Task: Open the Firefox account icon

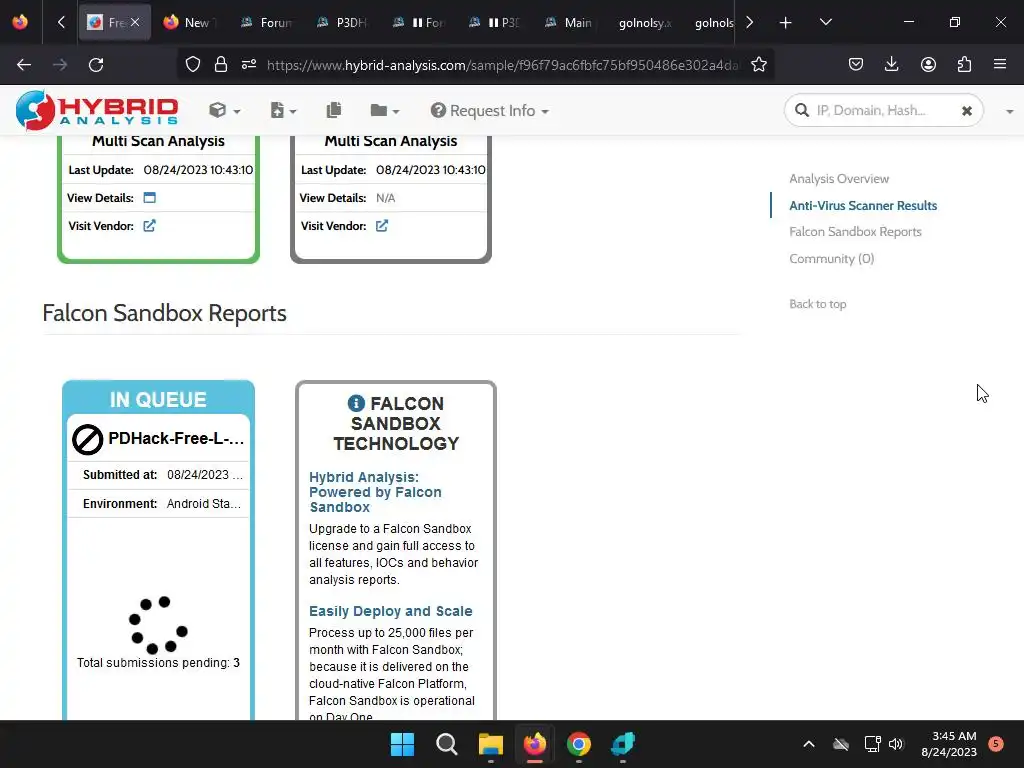Action: pyautogui.click(x=928, y=65)
